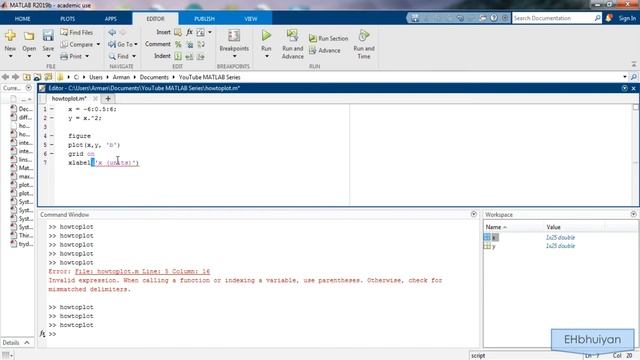Click the smart indent icon
This screenshot has width=640, height=360.
[178, 56]
